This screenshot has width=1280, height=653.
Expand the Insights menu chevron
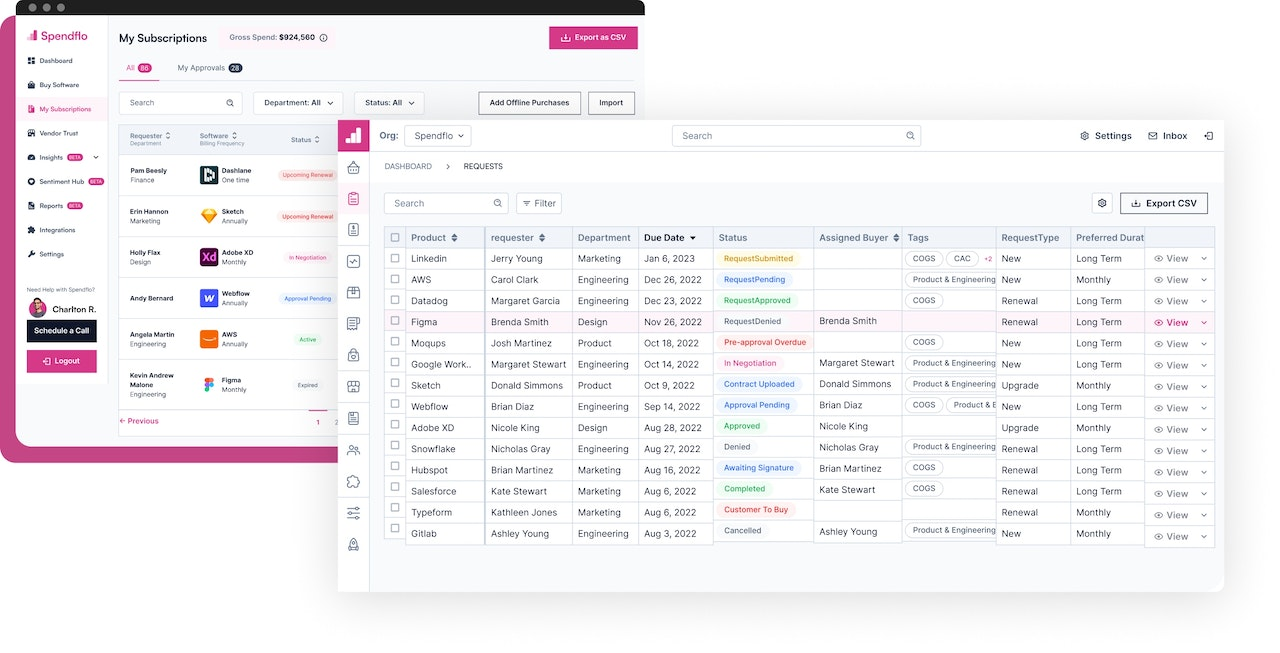point(96,157)
